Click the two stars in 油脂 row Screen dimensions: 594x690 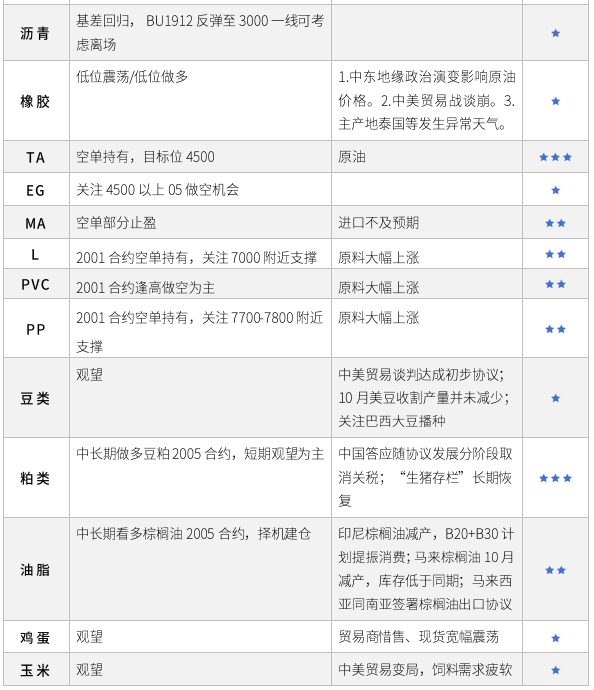pos(555,570)
